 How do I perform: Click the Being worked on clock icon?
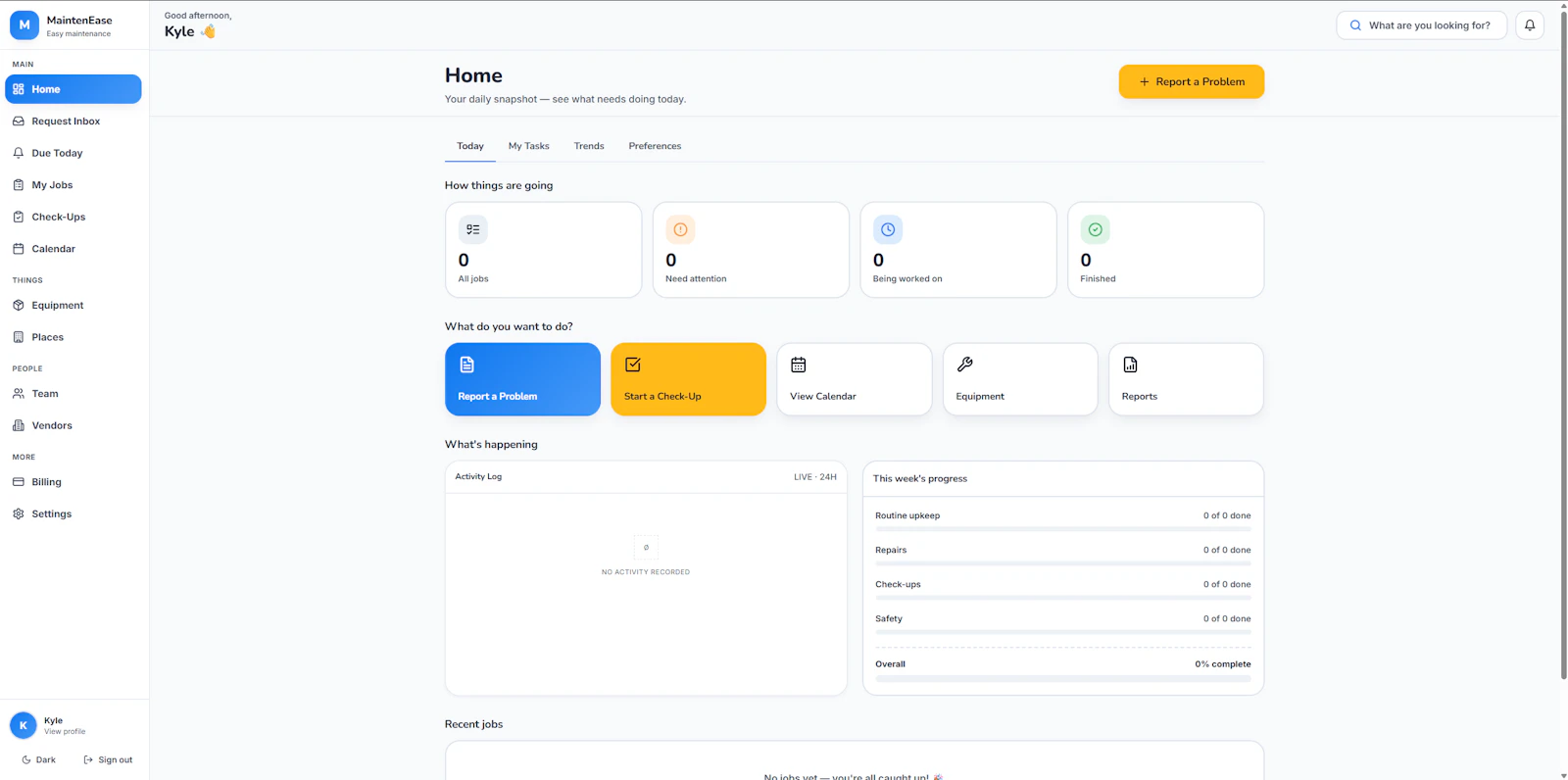point(888,229)
